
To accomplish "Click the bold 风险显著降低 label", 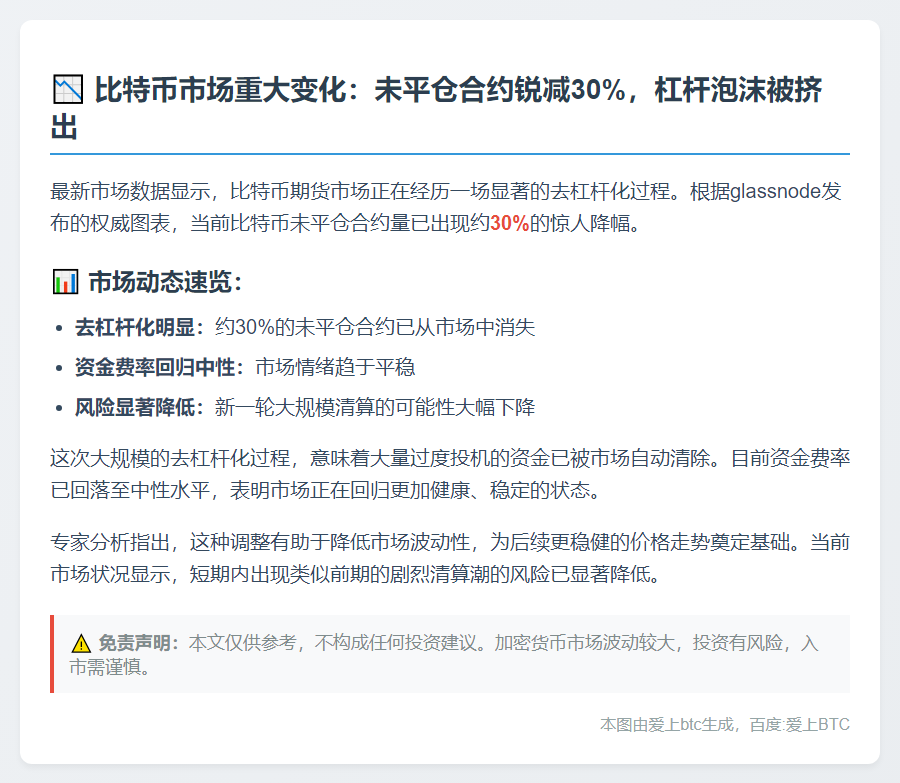I will click(x=139, y=408).
